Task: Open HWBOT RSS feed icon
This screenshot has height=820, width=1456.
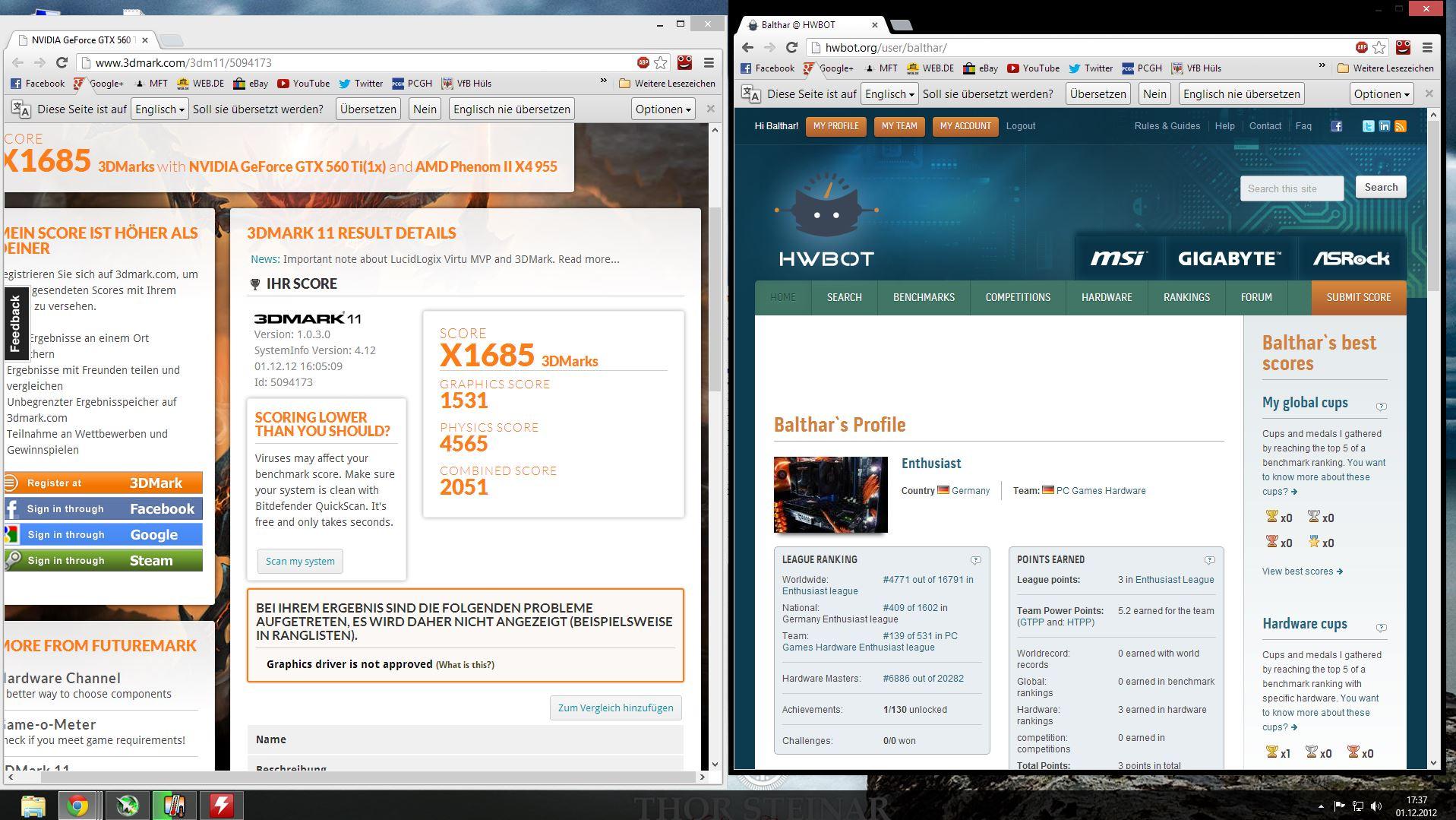Action: point(1400,126)
